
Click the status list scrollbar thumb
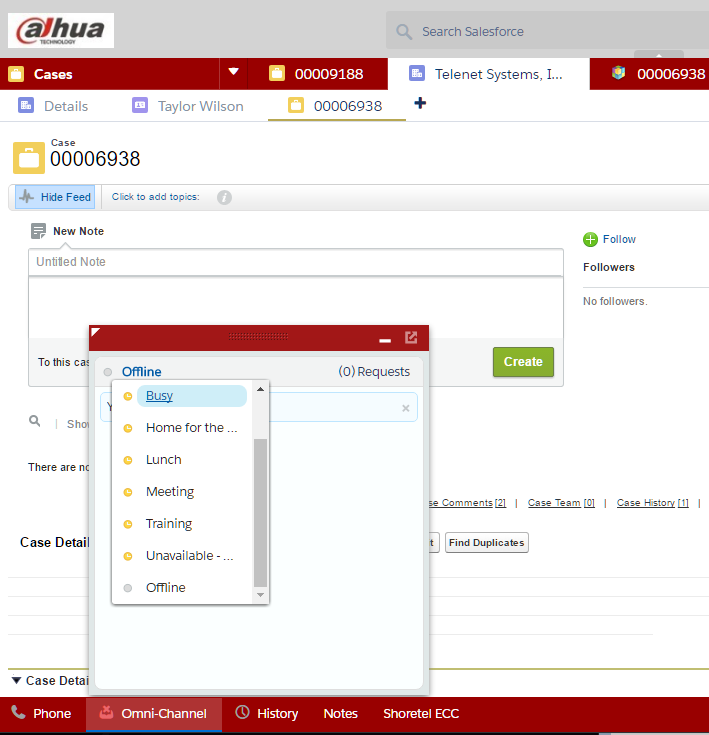261,513
